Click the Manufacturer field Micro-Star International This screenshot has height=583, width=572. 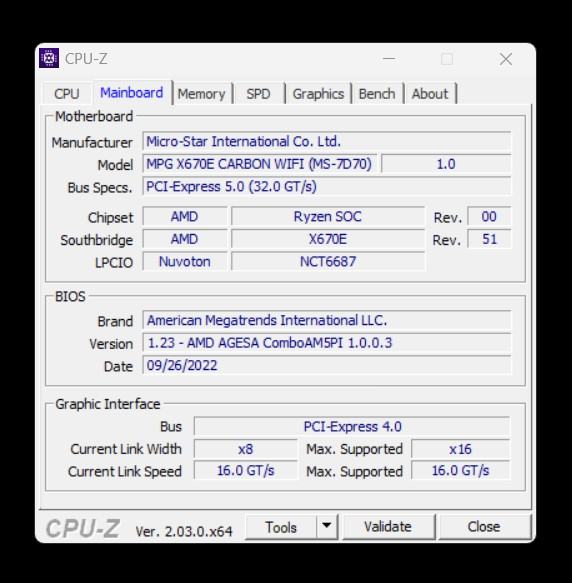[327, 141]
